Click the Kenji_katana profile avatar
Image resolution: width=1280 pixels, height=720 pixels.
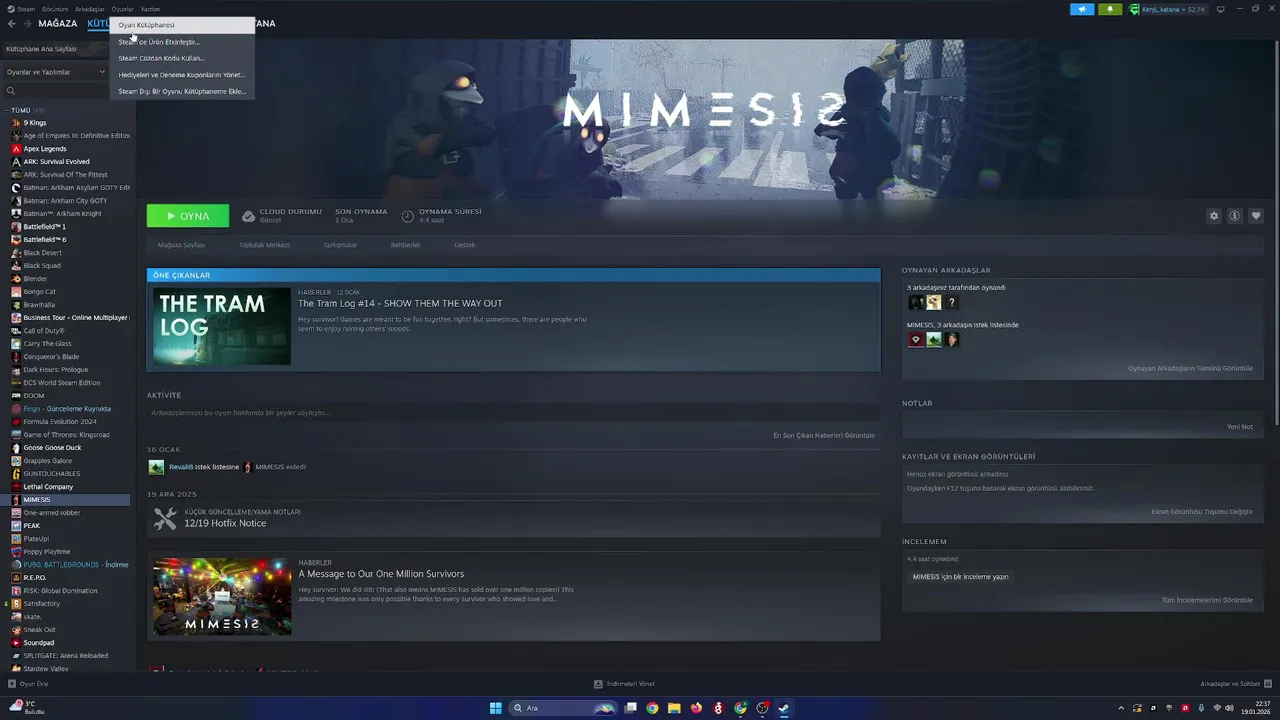[x=1134, y=9]
